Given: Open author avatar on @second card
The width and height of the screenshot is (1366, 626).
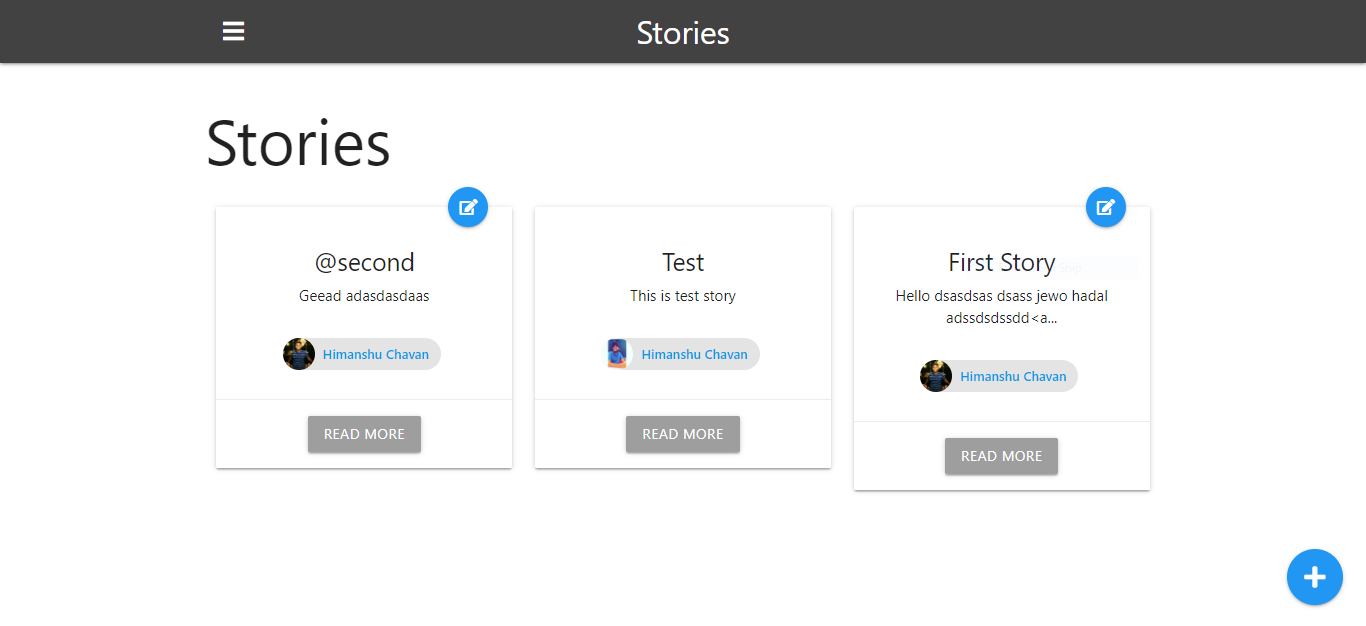Looking at the screenshot, I should pos(299,354).
